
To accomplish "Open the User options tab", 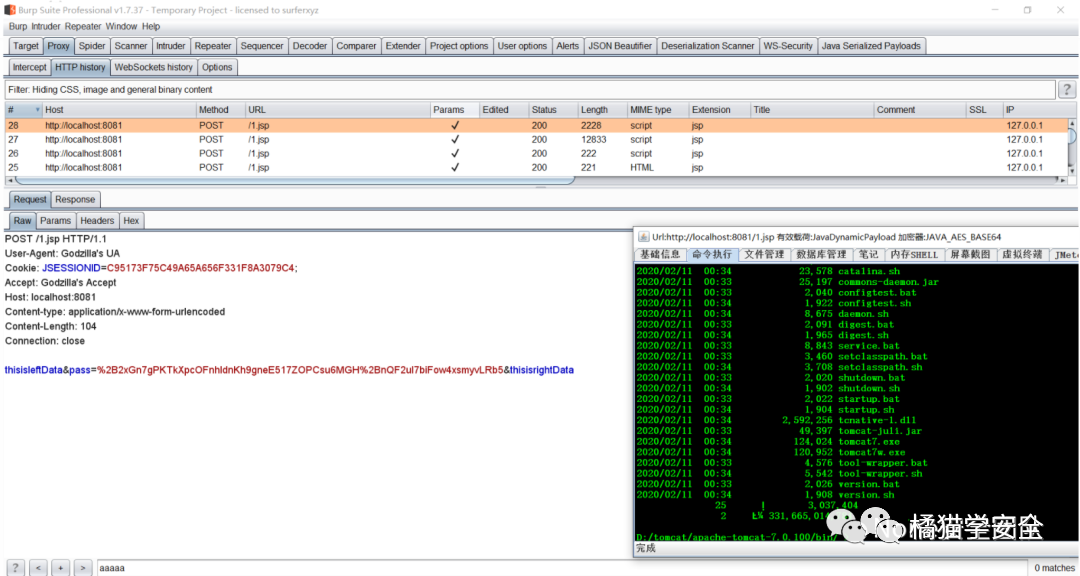I will (x=522, y=45).
